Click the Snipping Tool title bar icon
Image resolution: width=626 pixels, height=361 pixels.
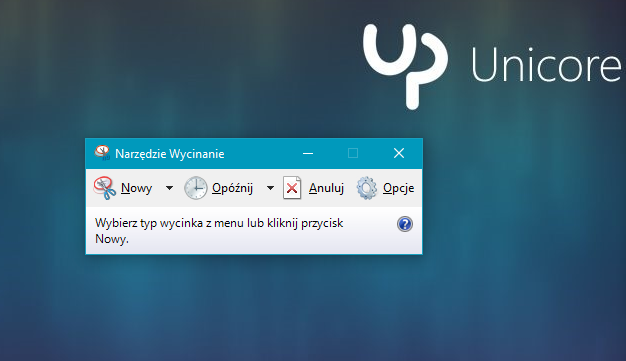point(102,153)
